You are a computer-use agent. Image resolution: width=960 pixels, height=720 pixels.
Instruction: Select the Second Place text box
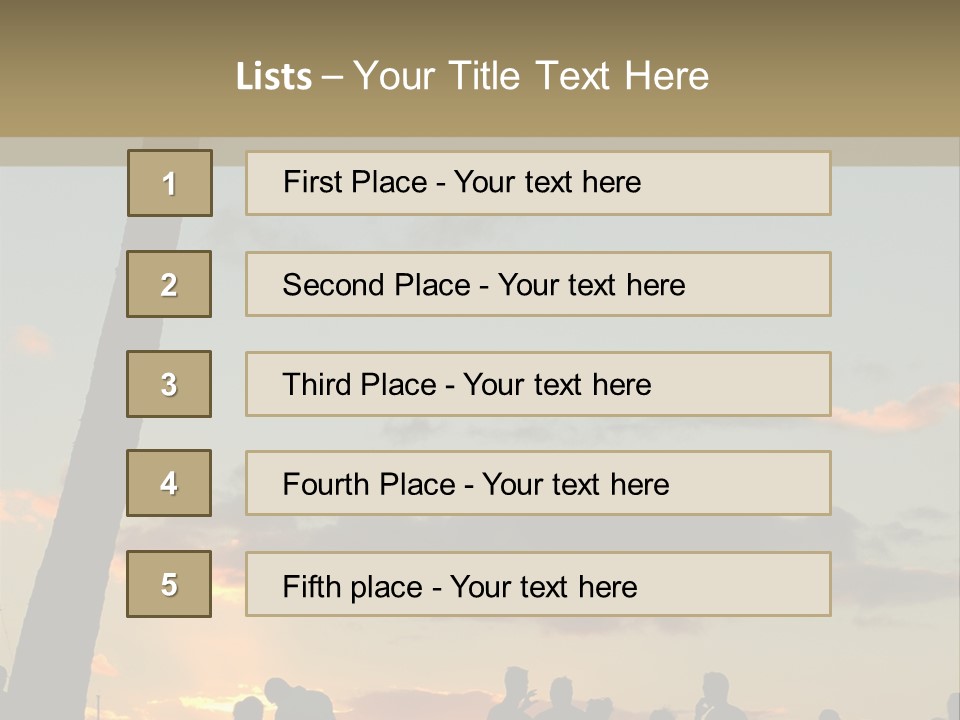(x=538, y=284)
